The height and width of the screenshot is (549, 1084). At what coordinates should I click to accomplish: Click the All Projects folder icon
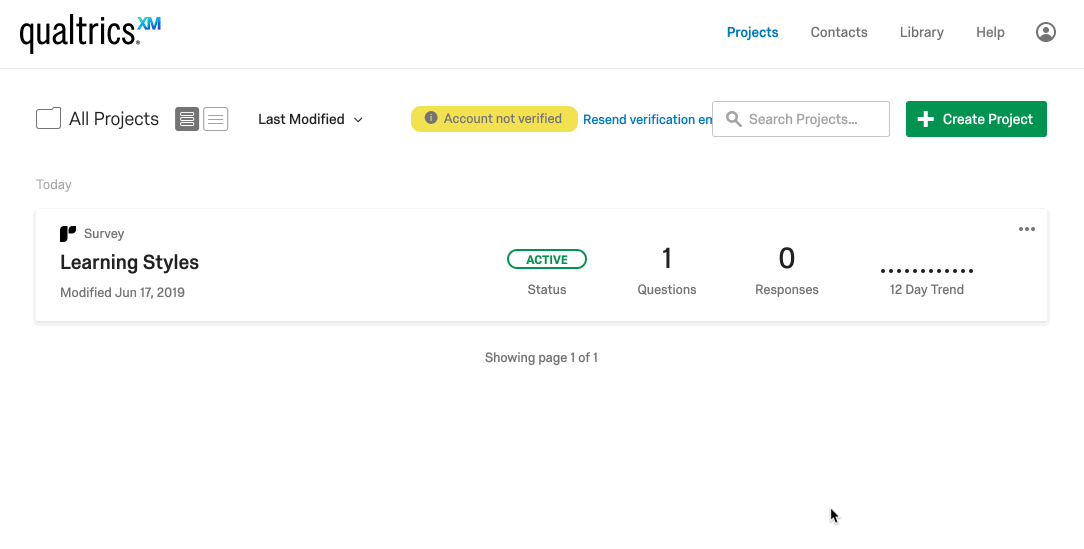48,119
